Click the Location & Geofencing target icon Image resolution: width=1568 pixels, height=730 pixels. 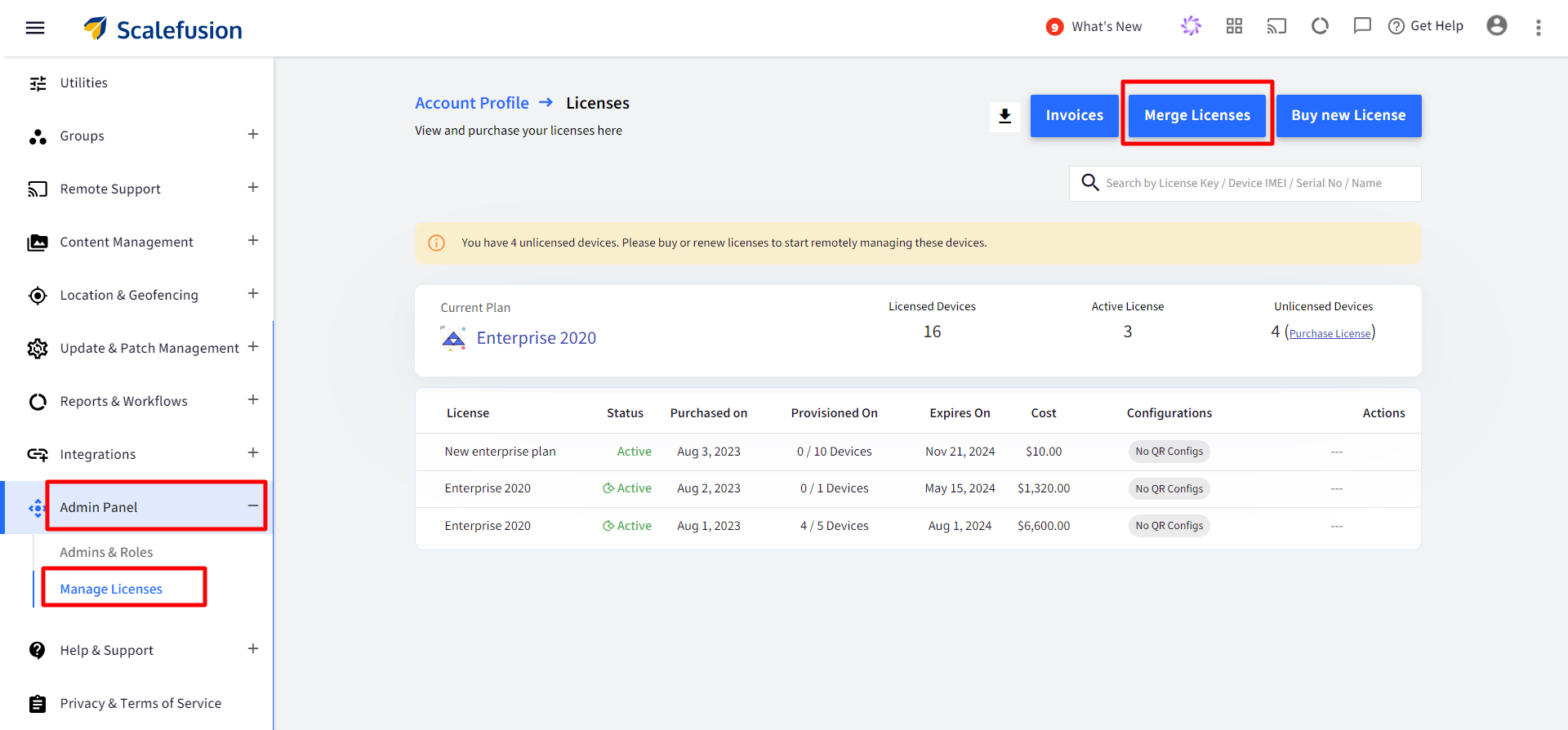[38, 296]
